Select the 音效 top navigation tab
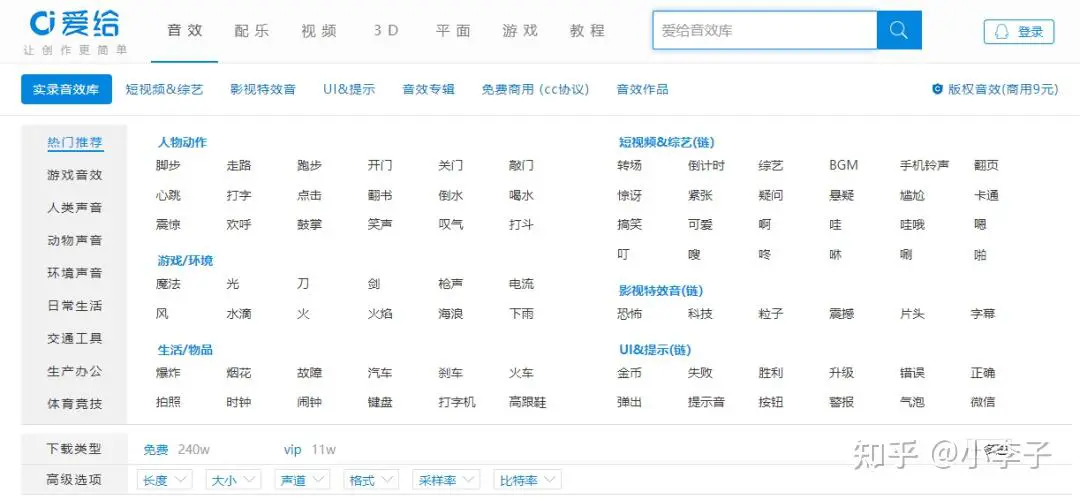 (185, 31)
